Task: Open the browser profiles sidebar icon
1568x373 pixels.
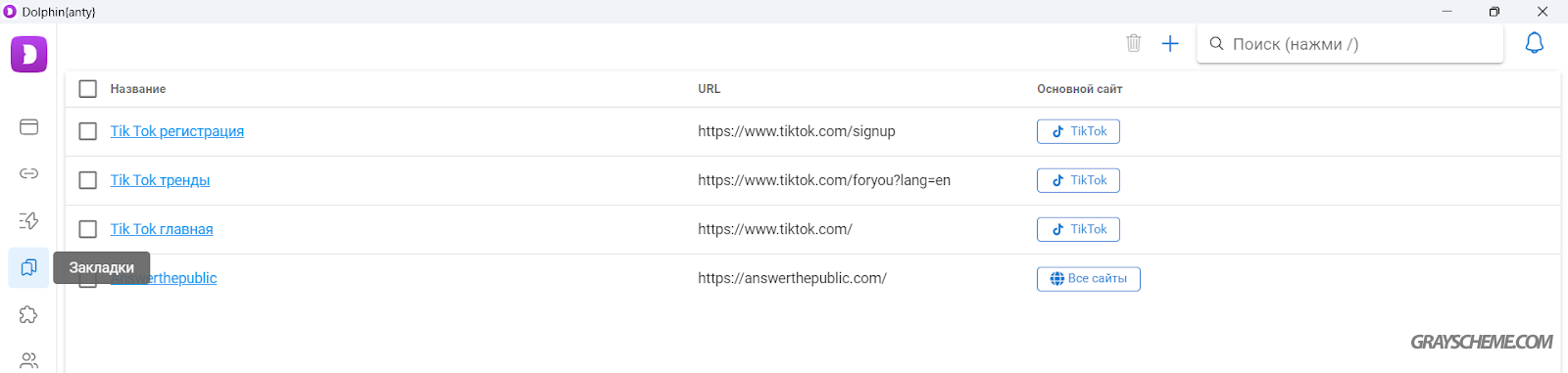Action: pyautogui.click(x=29, y=127)
